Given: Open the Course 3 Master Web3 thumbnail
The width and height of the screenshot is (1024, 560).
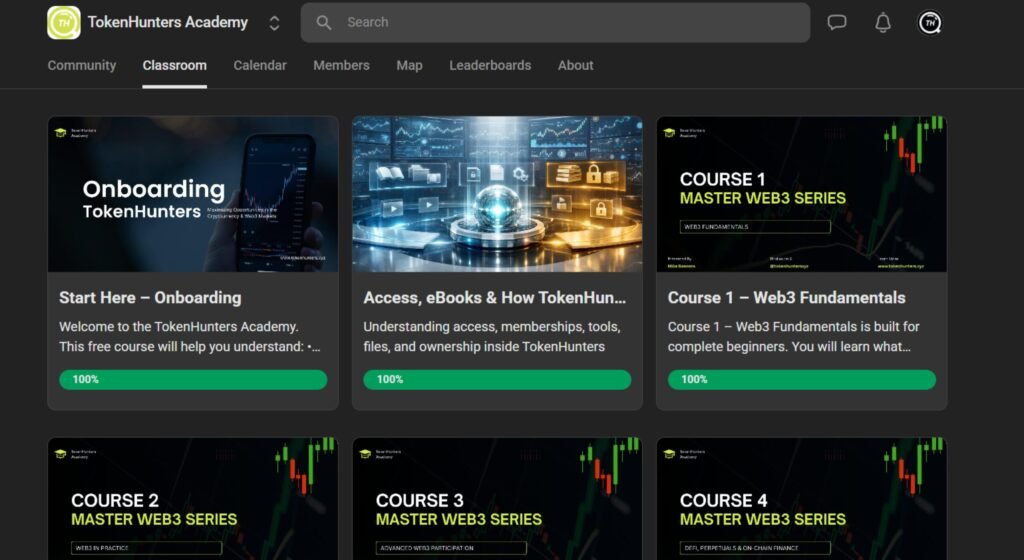Looking at the screenshot, I should pyautogui.click(x=497, y=499).
